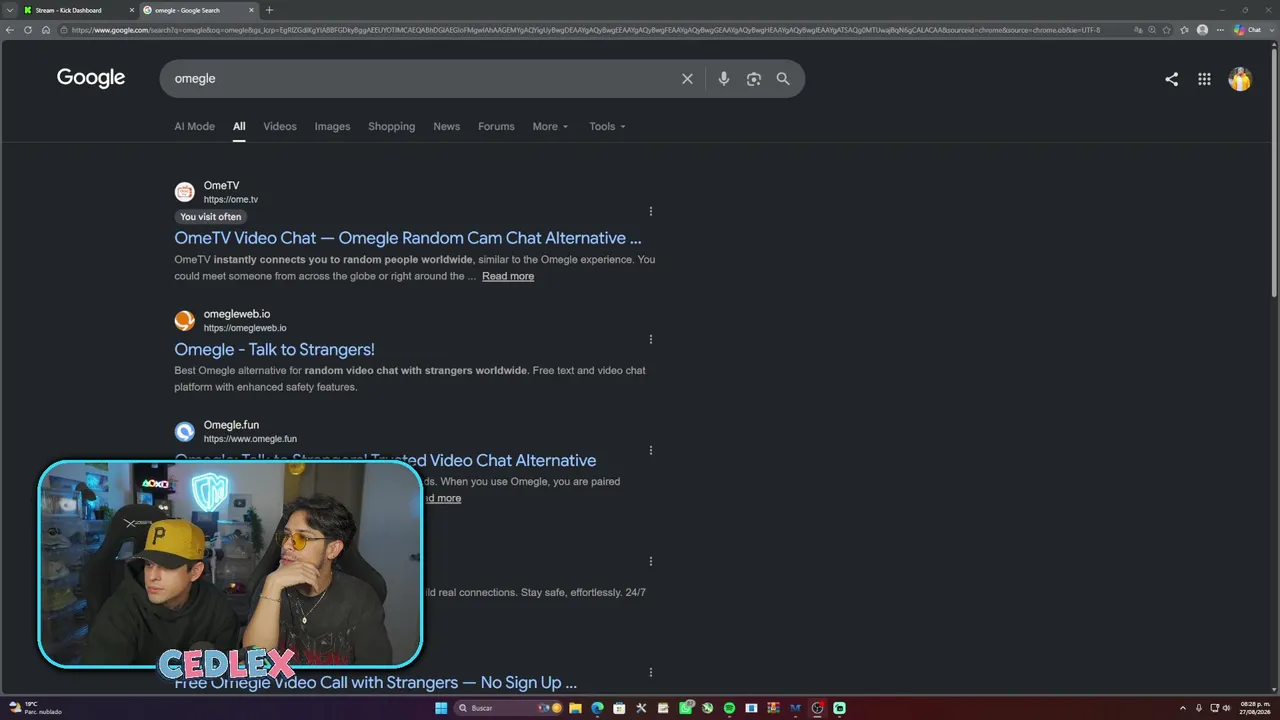Image resolution: width=1280 pixels, height=720 pixels.
Task: Switch to News results tab
Action: [446, 127]
